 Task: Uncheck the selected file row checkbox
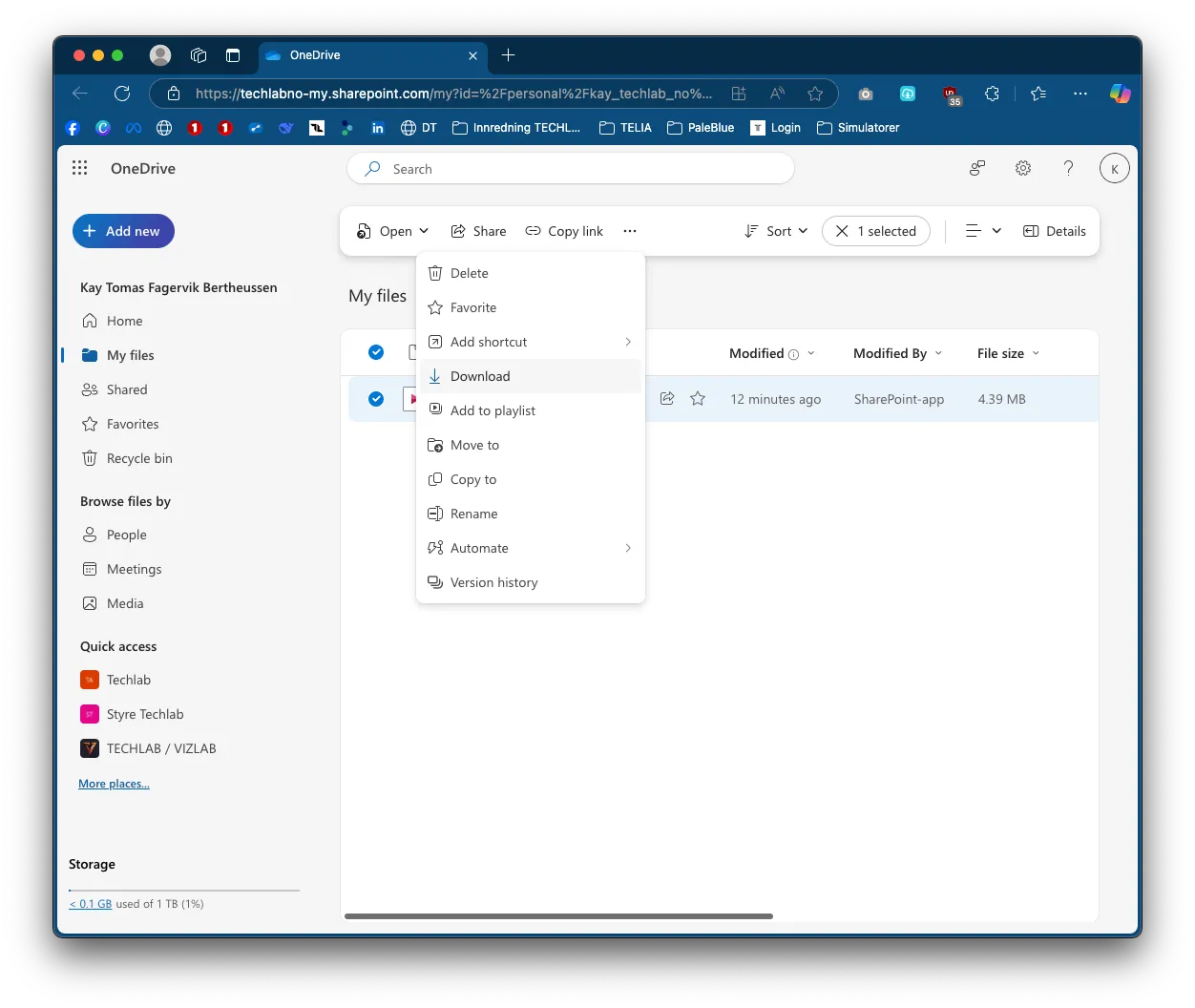pos(376,399)
